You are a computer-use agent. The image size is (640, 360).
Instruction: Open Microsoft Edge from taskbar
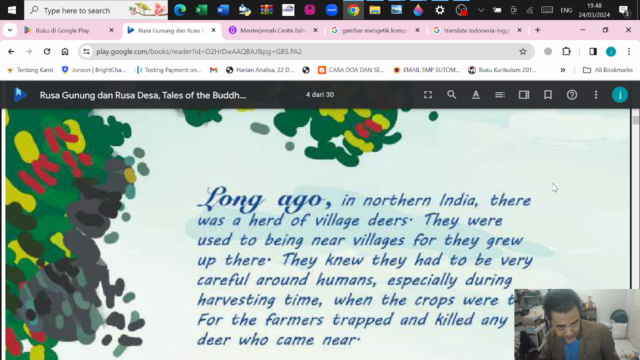[180, 10]
